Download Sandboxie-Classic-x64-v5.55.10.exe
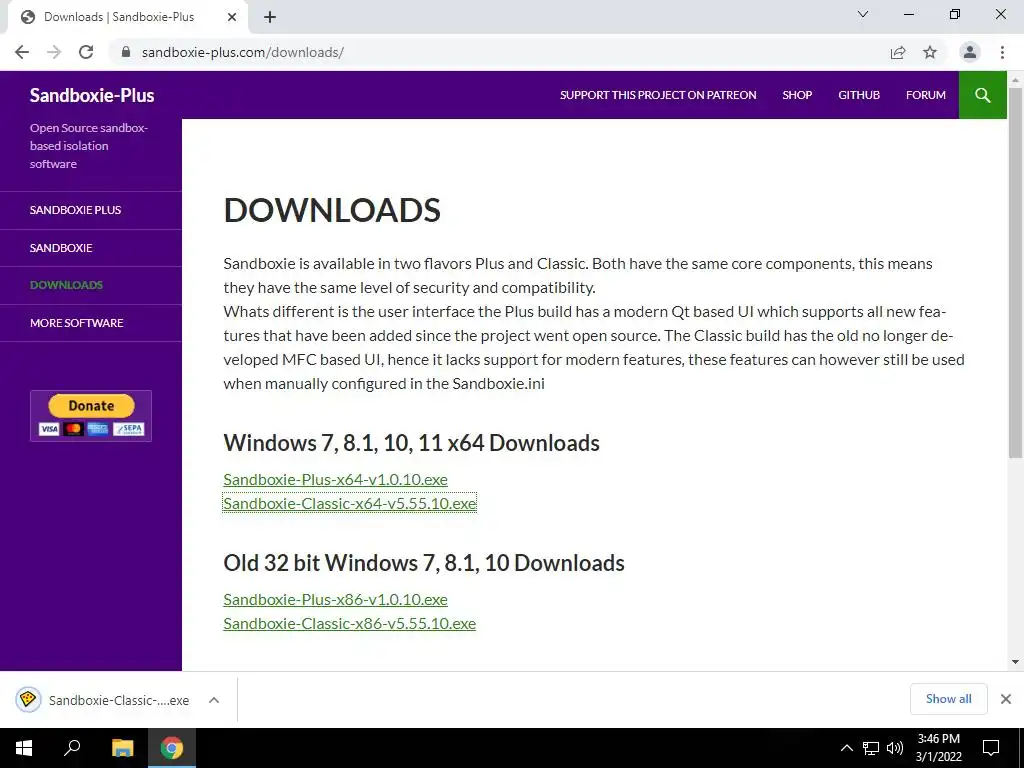The image size is (1024, 768). point(349,504)
